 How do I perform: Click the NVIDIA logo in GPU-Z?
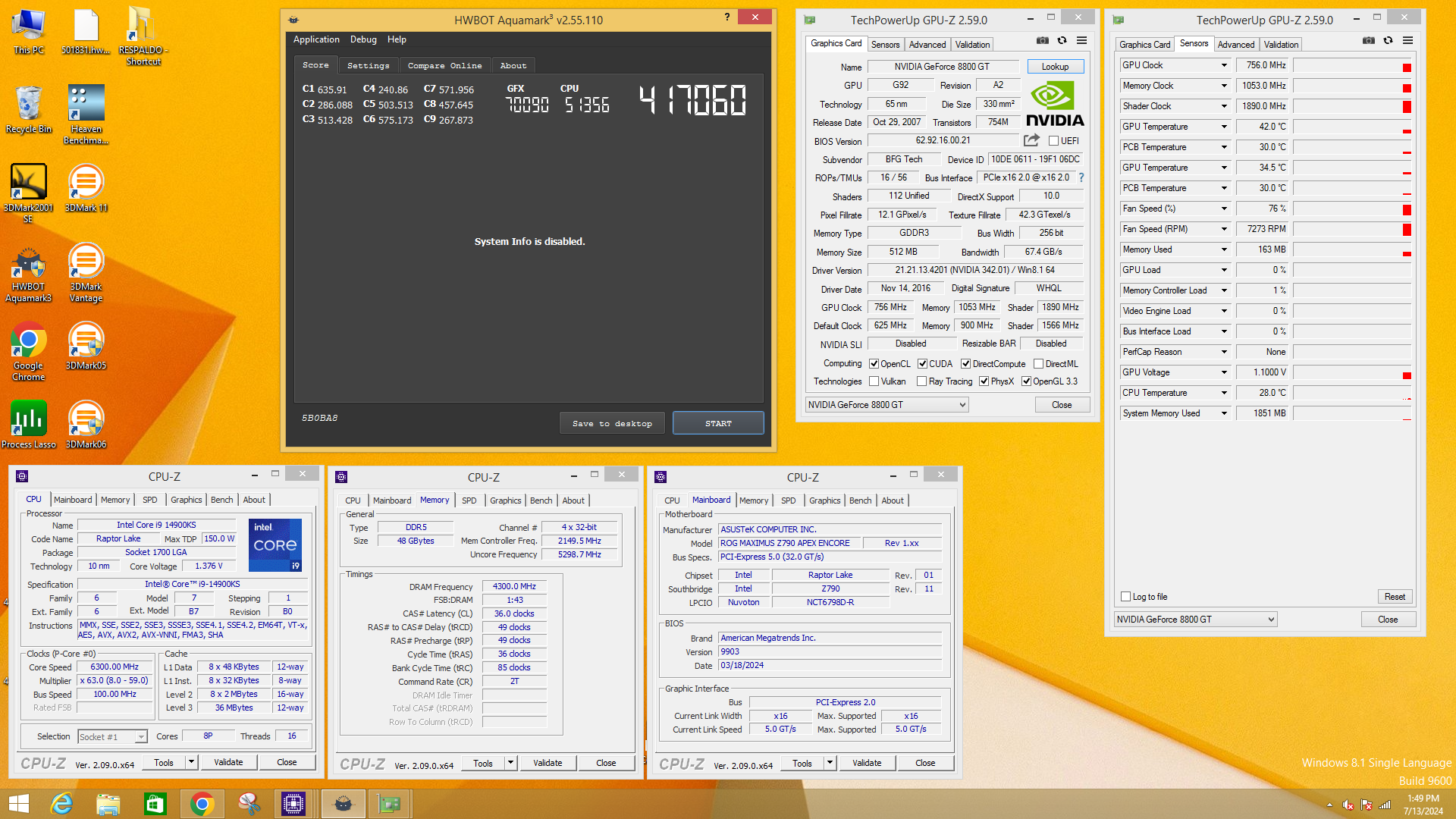tap(1054, 104)
